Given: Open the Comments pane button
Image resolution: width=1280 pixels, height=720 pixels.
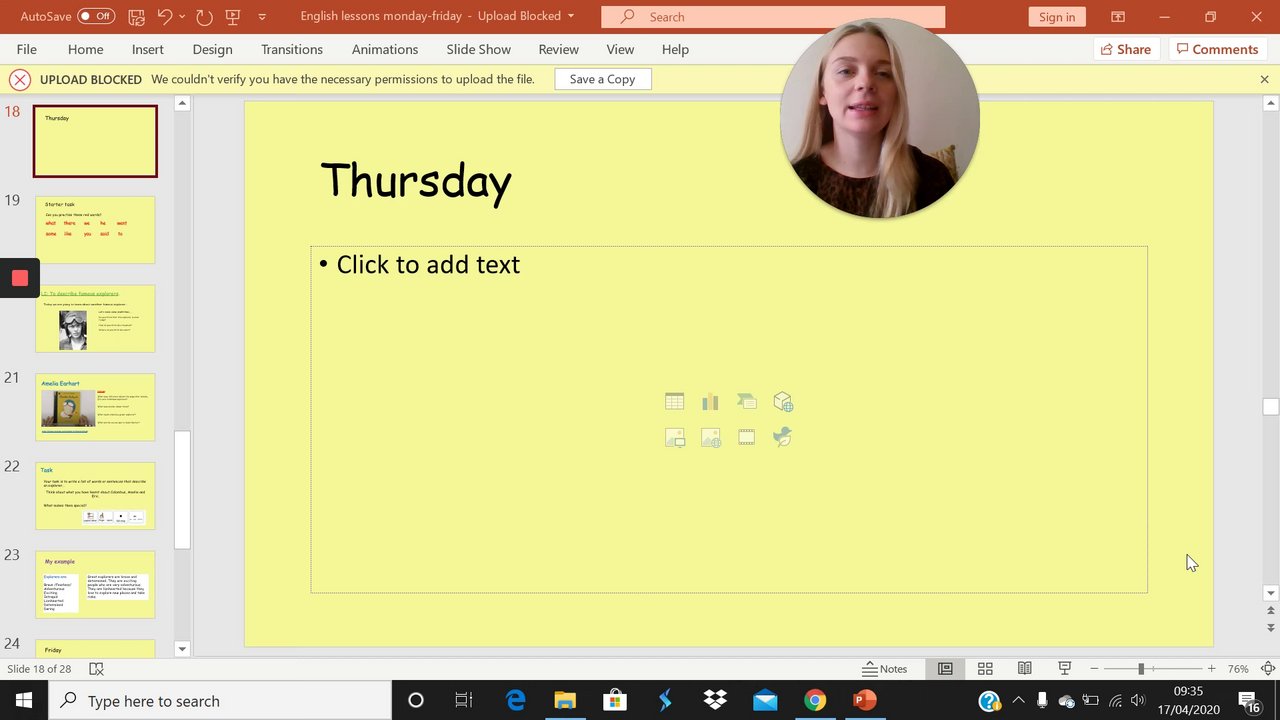Looking at the screenshot, I should tap(1217, 49).
